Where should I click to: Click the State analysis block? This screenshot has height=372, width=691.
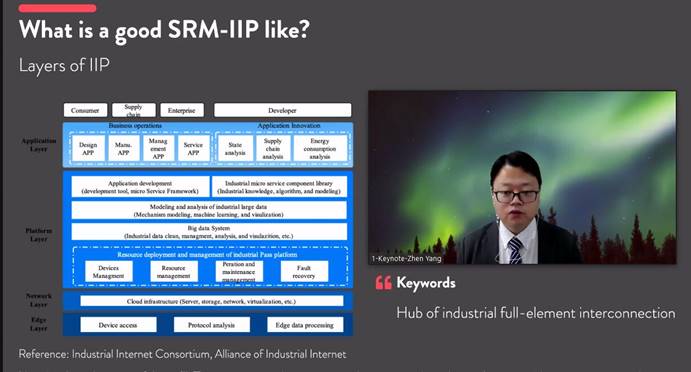click(x=235, y=149)
